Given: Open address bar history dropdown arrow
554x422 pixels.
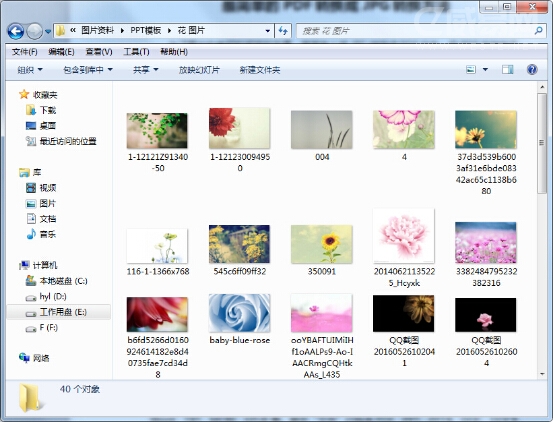Looking at the screenshot, I should click(267, 31).
